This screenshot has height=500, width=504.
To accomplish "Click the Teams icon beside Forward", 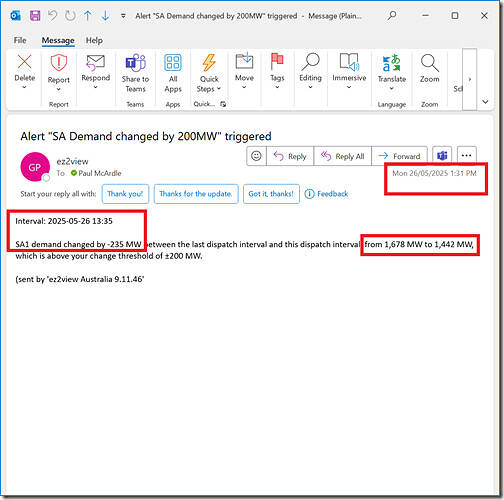I will click(x=442, y=156).
